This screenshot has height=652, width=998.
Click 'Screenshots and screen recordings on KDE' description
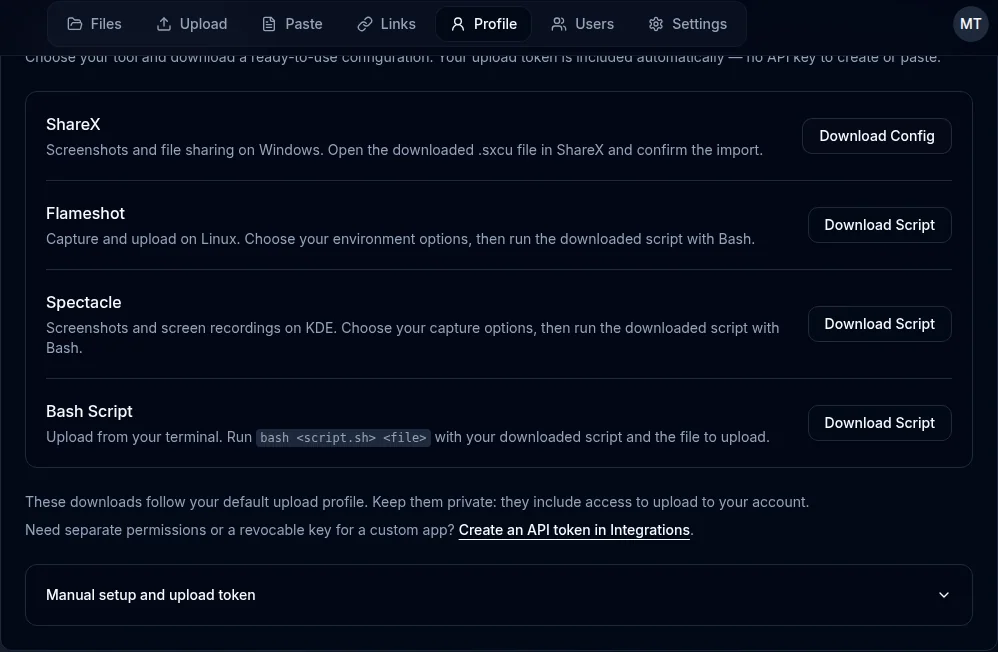click(412, 338)
